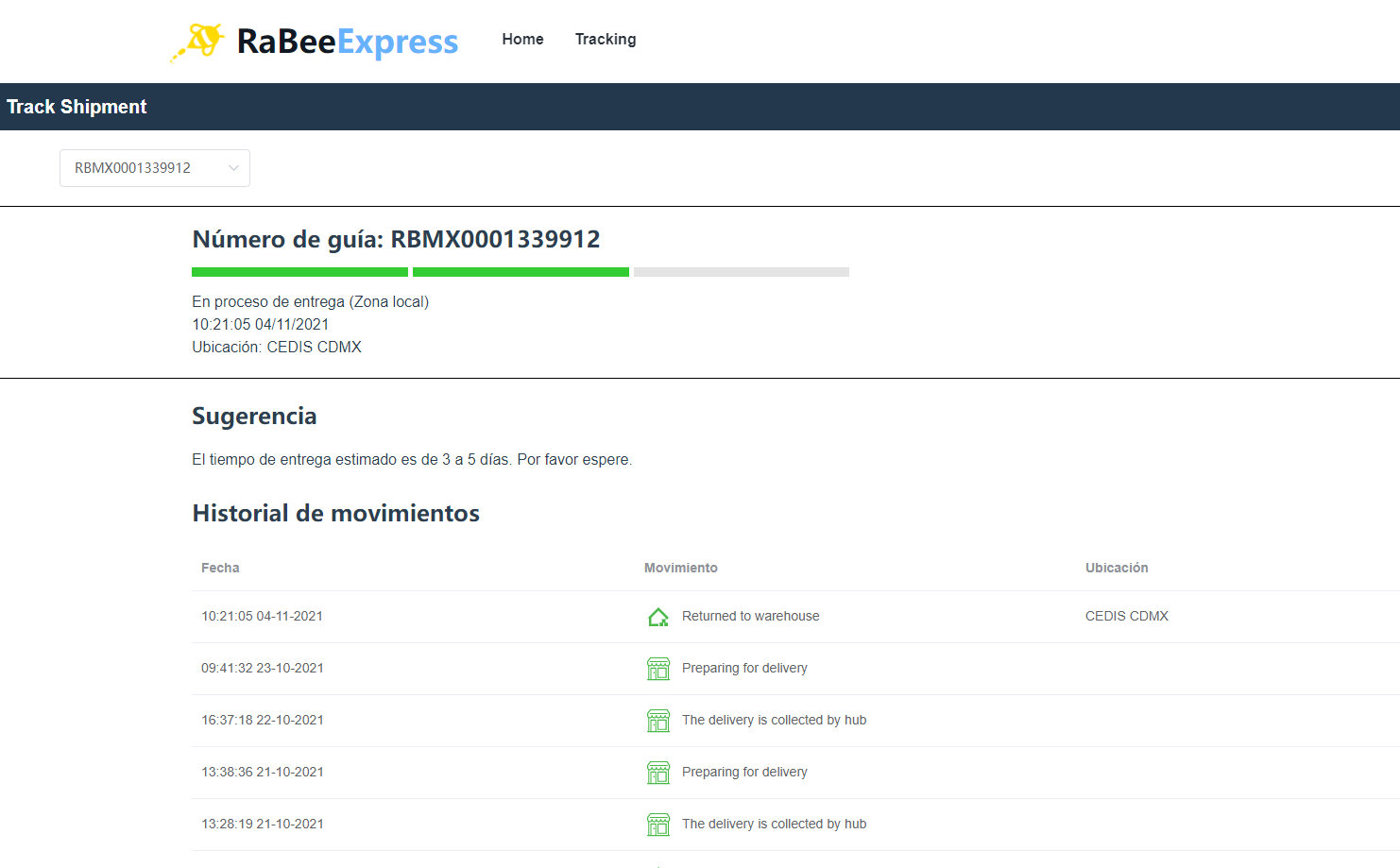Go to the Tracking page

pyautogui.click(x=606, y=40)
